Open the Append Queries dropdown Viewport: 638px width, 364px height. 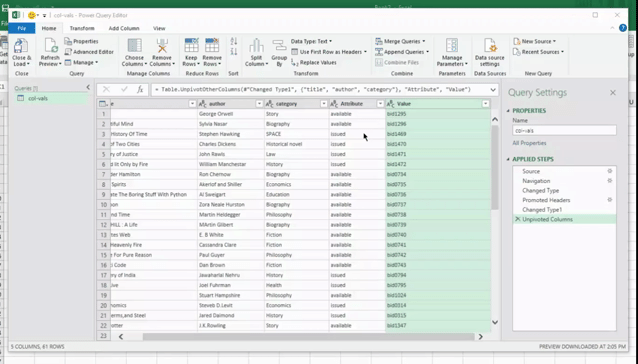[402, 52]
